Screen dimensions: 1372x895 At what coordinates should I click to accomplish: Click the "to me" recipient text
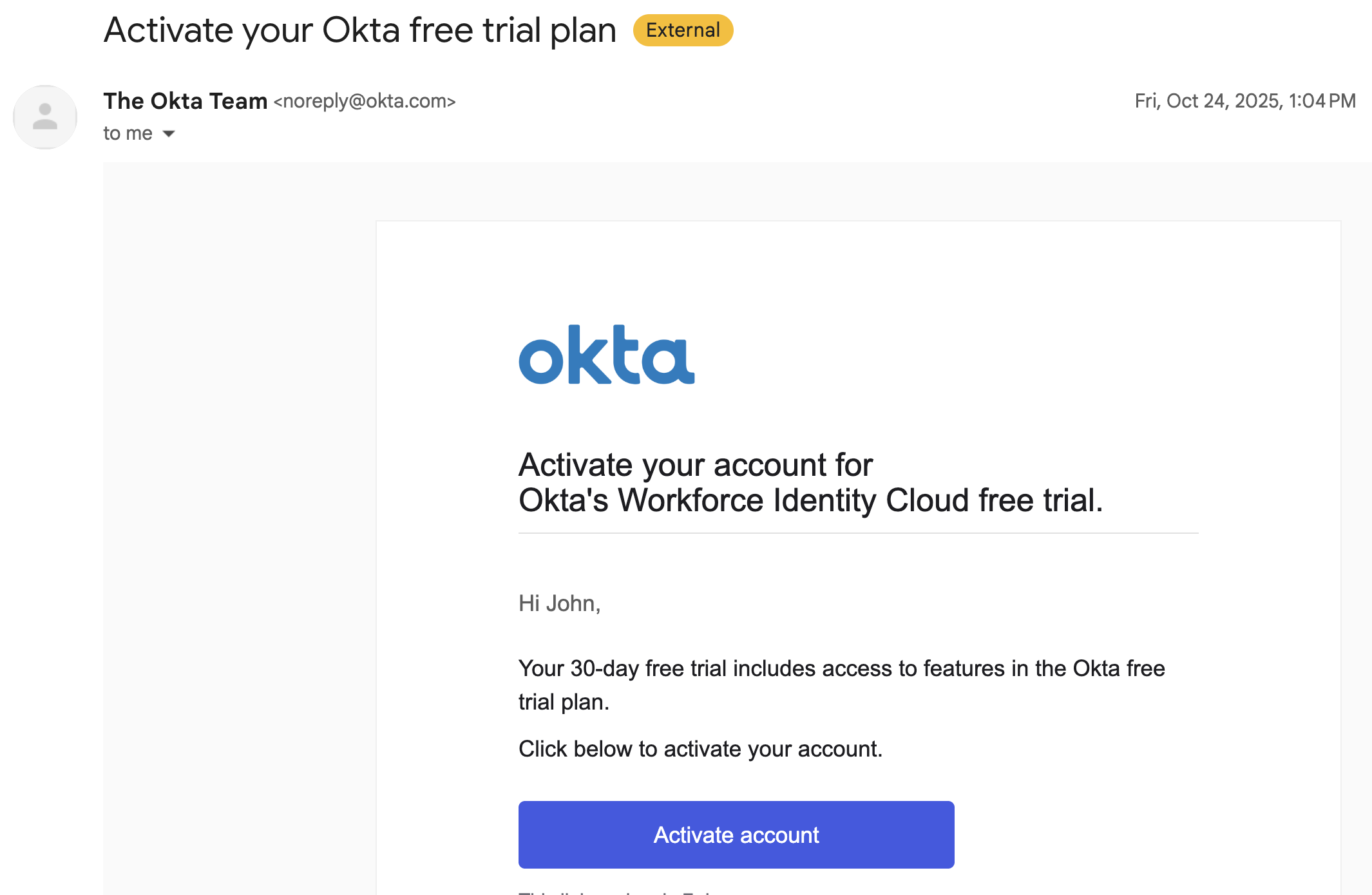(x=128, y=133)
